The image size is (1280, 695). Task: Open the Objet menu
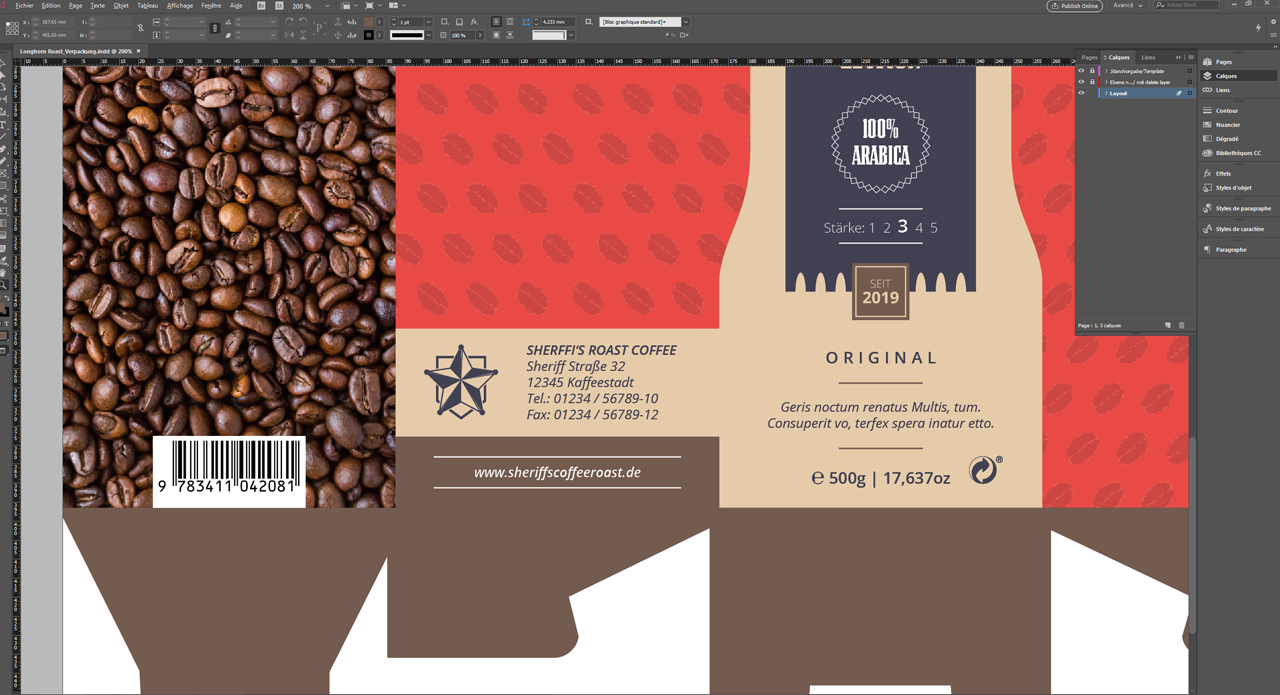coord(121,6)
